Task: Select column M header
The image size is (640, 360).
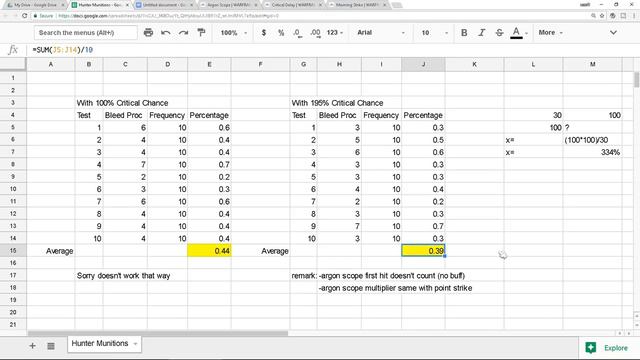Action: (x=592, y=64)
